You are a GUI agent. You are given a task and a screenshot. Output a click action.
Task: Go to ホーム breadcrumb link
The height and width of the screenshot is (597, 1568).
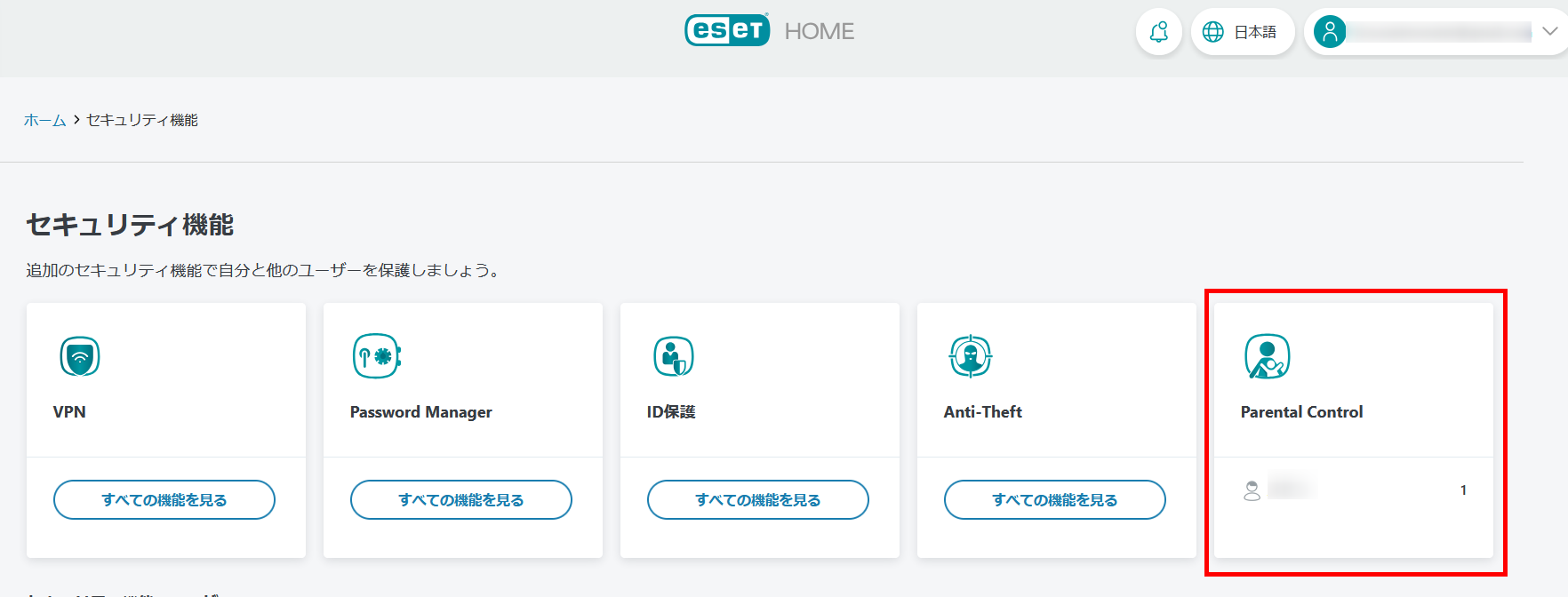pyautogui.click(x=44, y=120)
